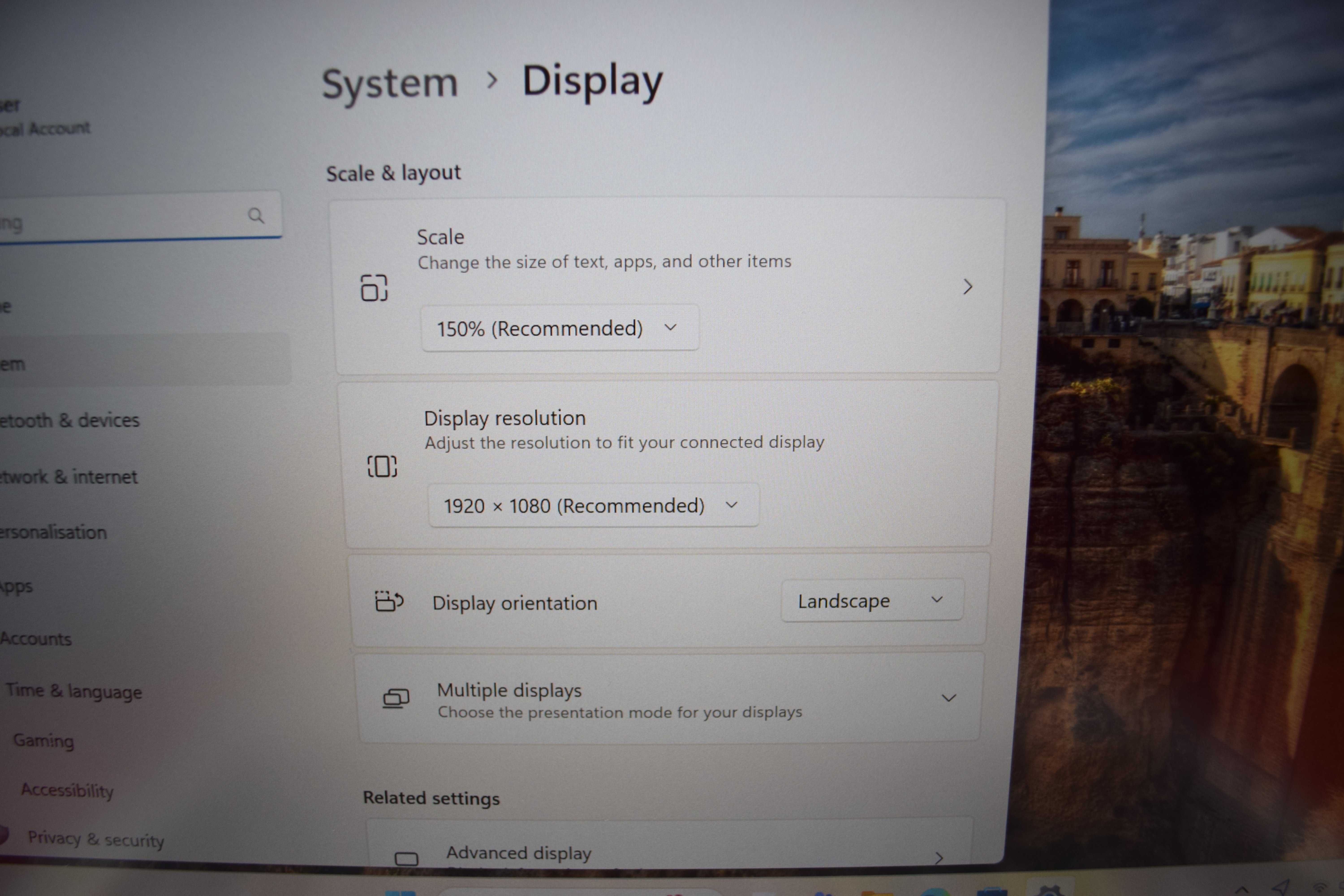Go to Bluetooth & devices
Viewport: 1344px width, 896px height.
69,421
